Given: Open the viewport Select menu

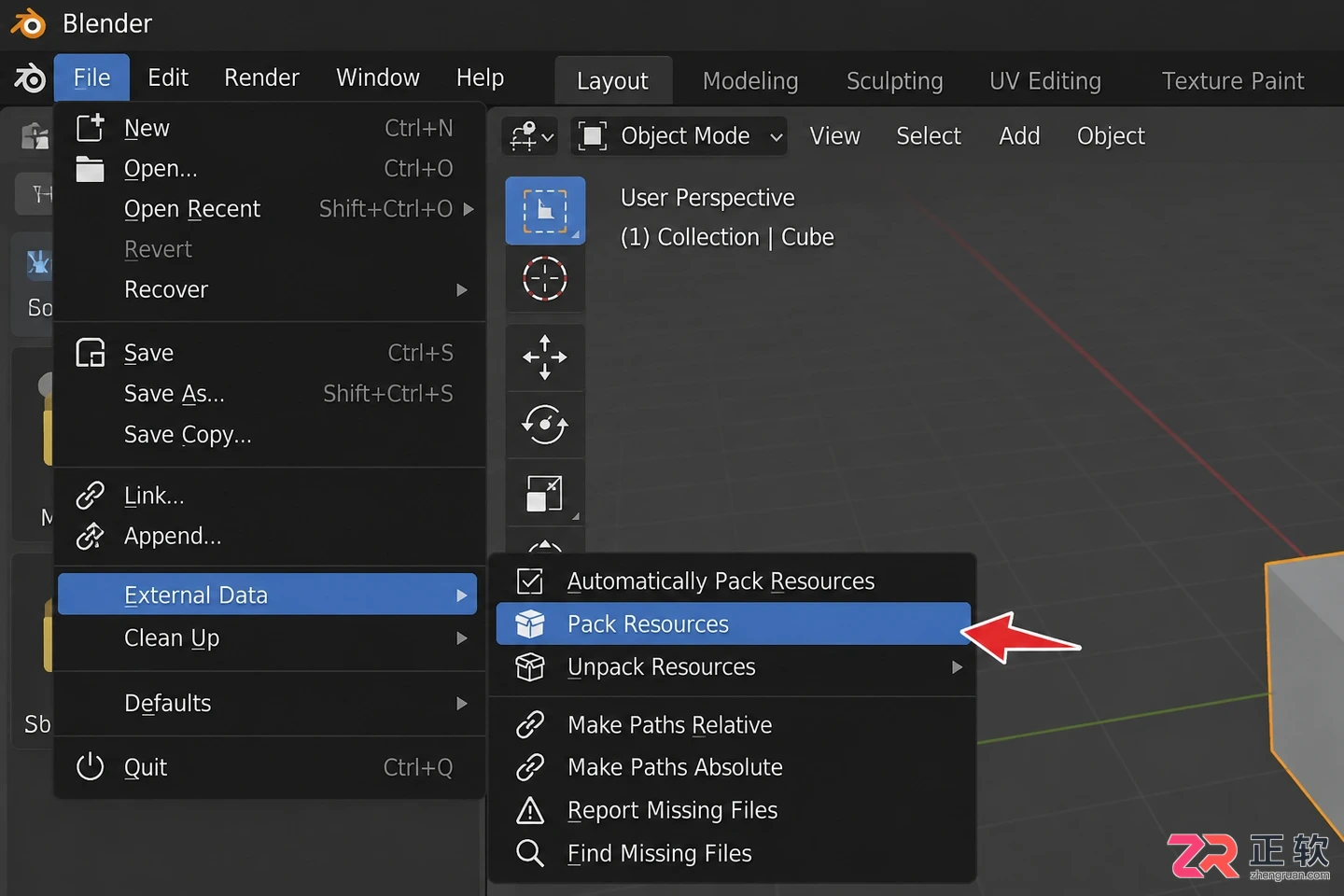Looking at the screenshot, I should coord(929,136).
